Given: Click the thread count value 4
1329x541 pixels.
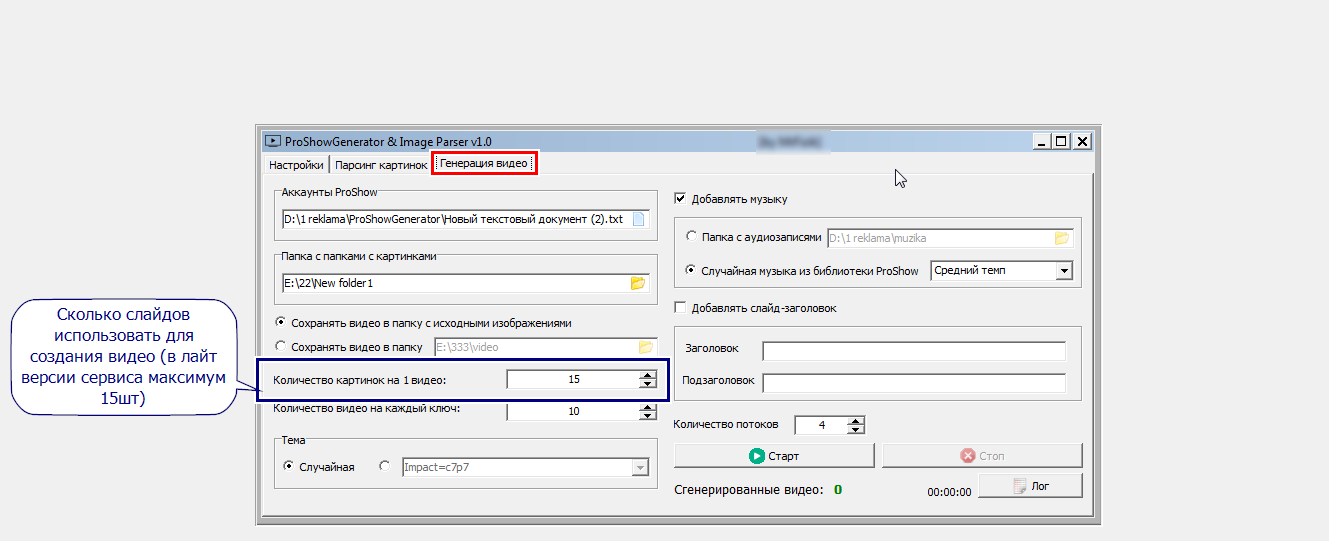Looking at the screenshot, I should point(821,425).
